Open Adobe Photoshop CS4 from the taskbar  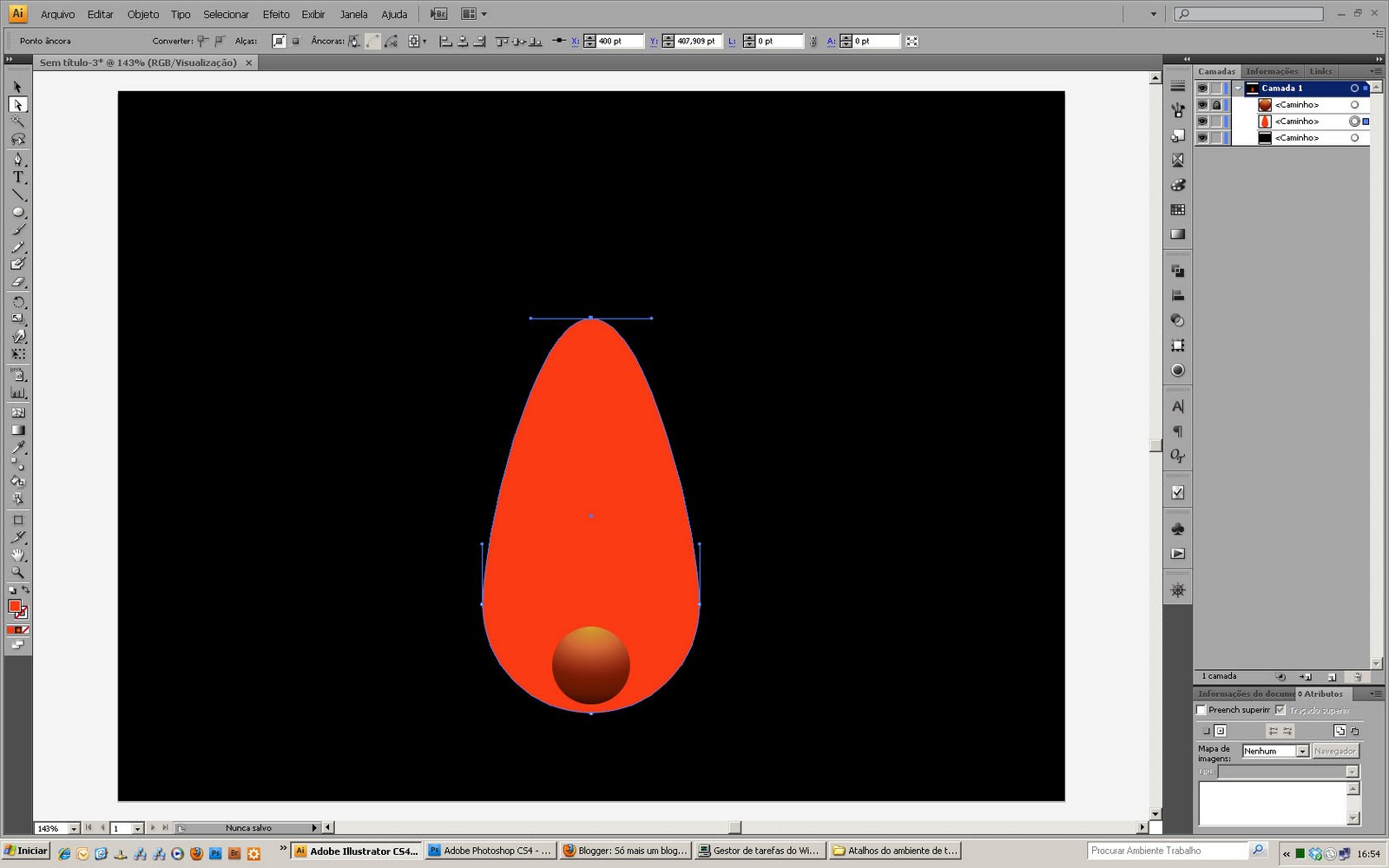[489, 851]
